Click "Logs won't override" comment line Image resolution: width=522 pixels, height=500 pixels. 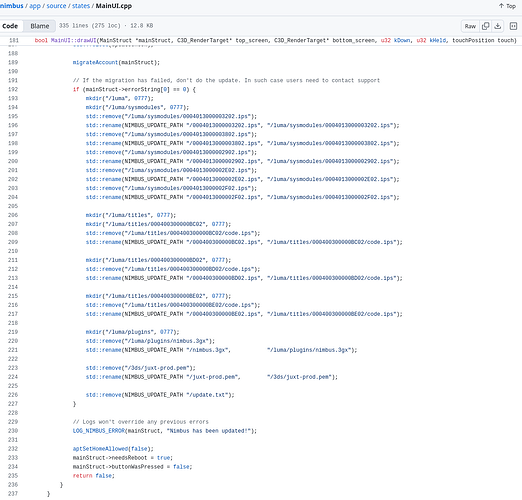(x=141, y=422)
